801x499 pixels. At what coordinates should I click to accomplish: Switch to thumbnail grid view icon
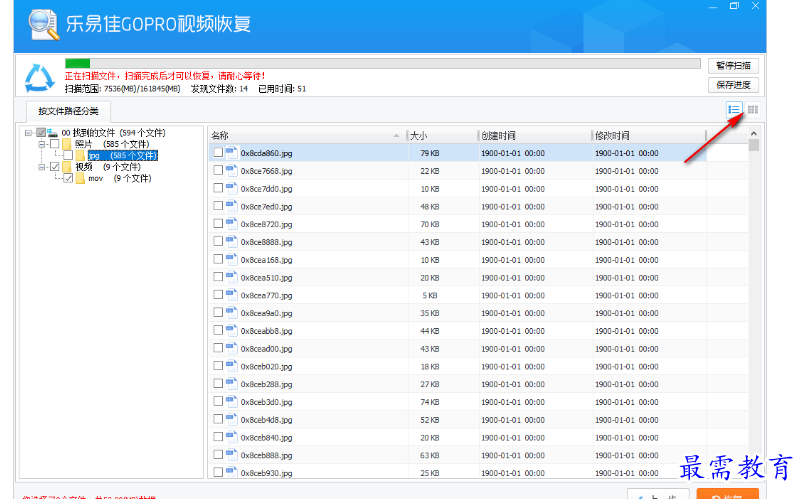coord(752,109)
